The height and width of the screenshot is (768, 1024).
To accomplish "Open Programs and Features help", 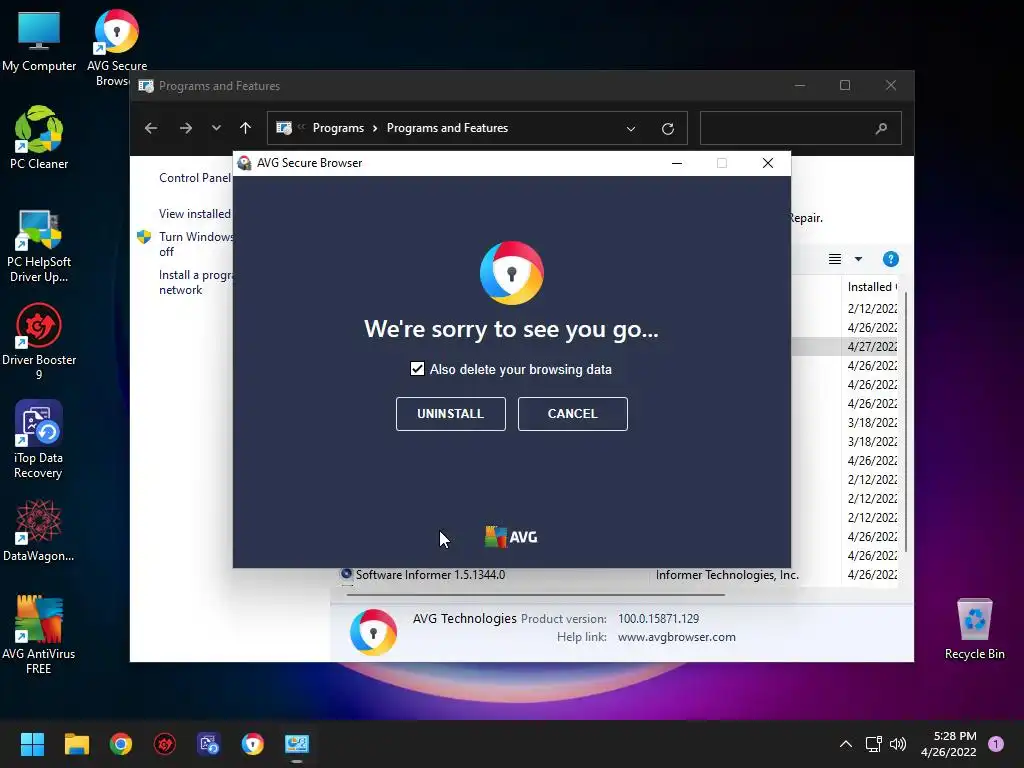I will coord(890,259).
